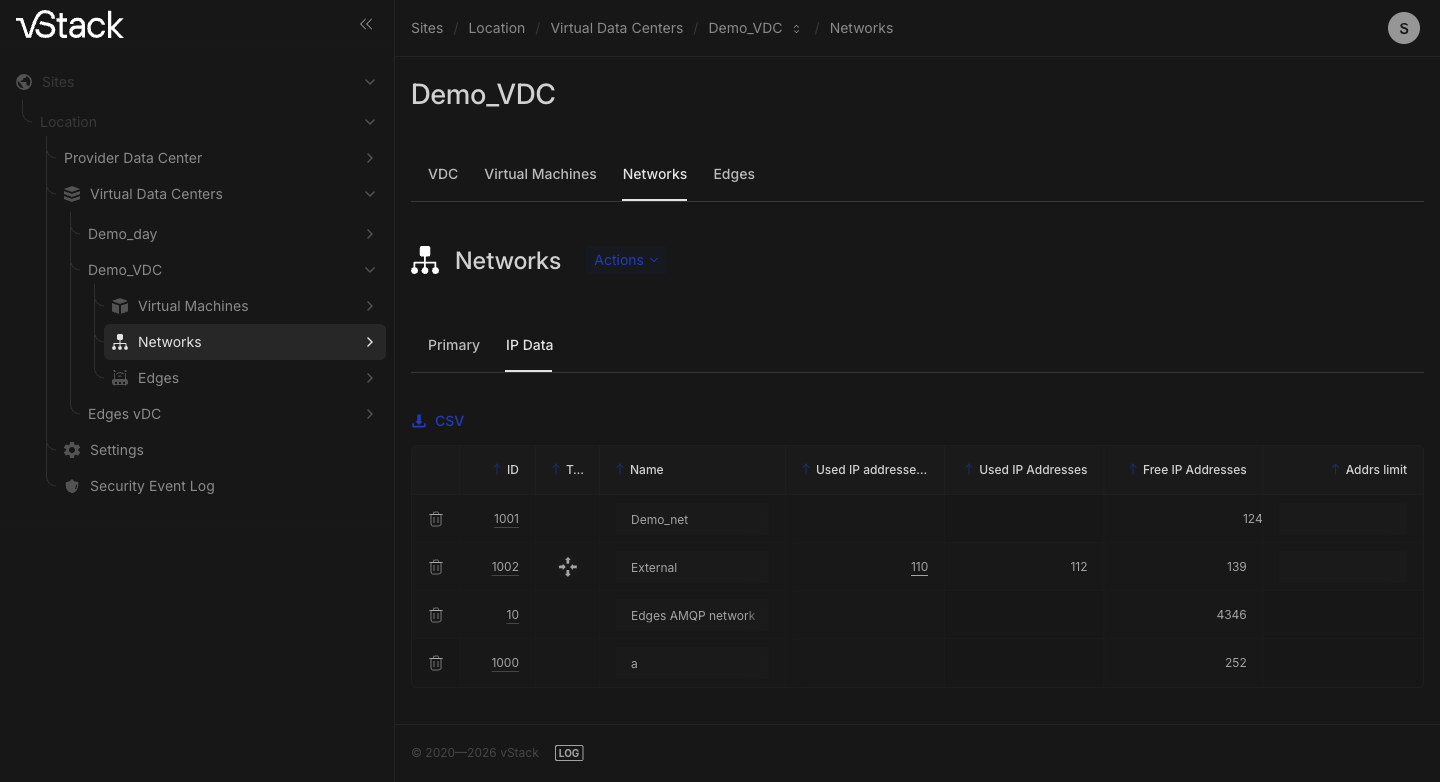Click the External name cell

tap(693, 567)
